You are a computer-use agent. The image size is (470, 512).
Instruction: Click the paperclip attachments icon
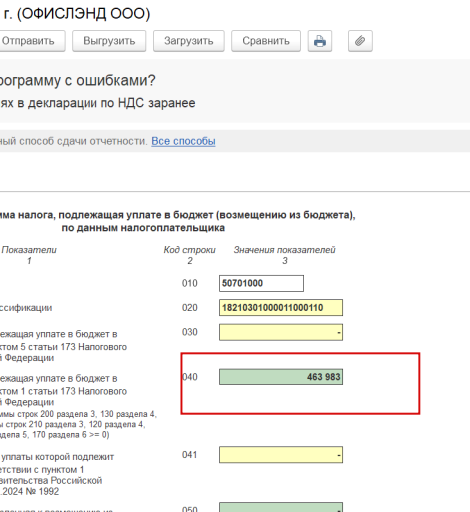tap(360, 41)
